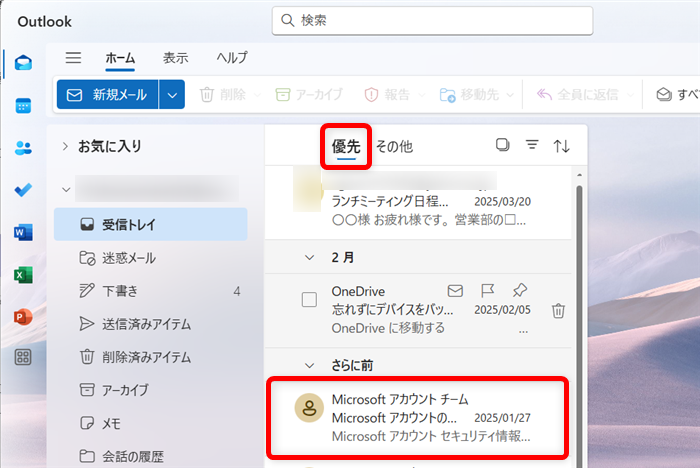The height and width of the screenshot is (468, 700).
Task: Open the 迷惑メール folder
Action: pyautogui.click(x=128, y=258)
